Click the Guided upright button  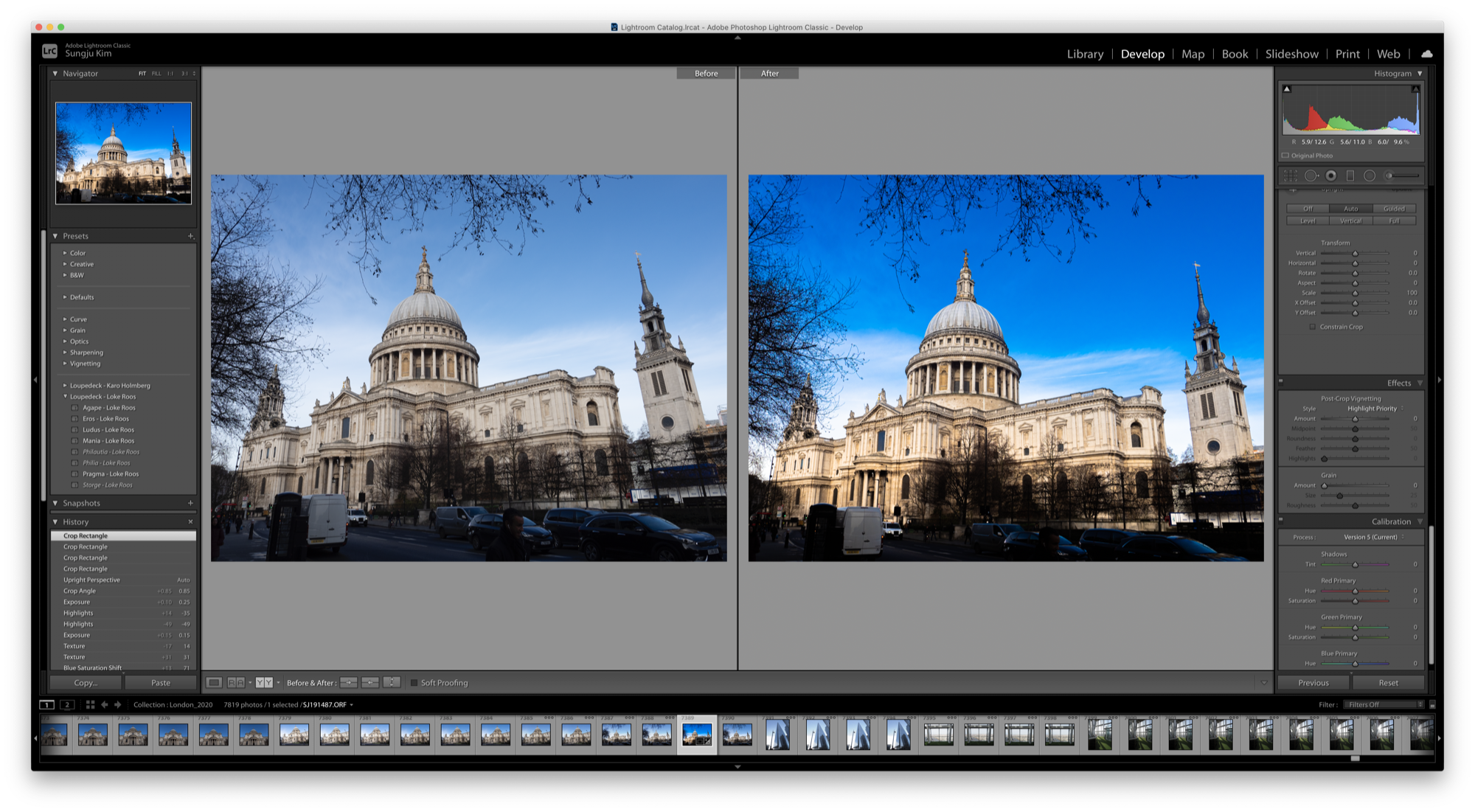[1393, 209]
